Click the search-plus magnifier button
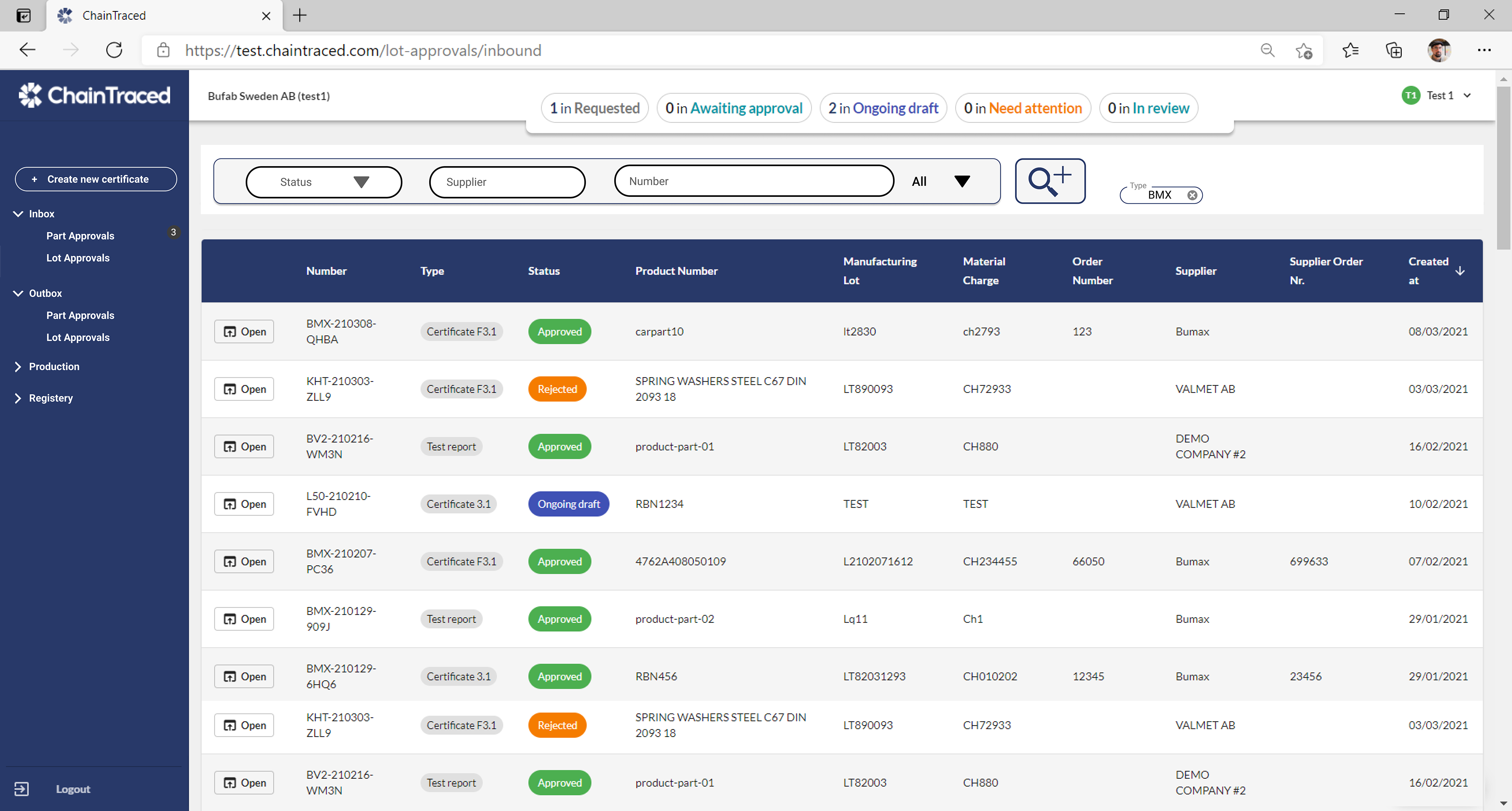The width and height of the screenshot is (1512, 811). [x=1050, y=181]
